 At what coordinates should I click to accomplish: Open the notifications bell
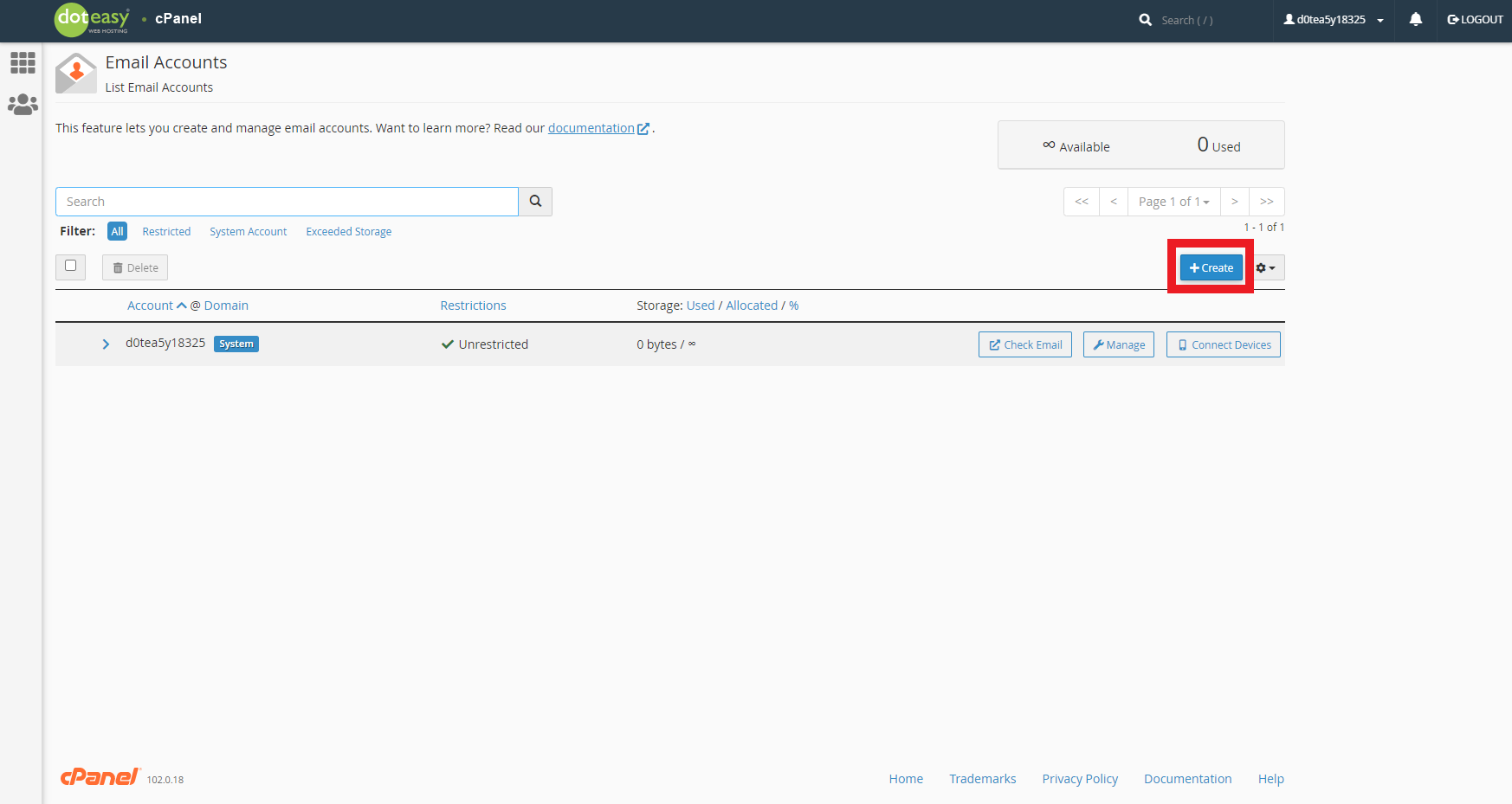(1415, 19)
